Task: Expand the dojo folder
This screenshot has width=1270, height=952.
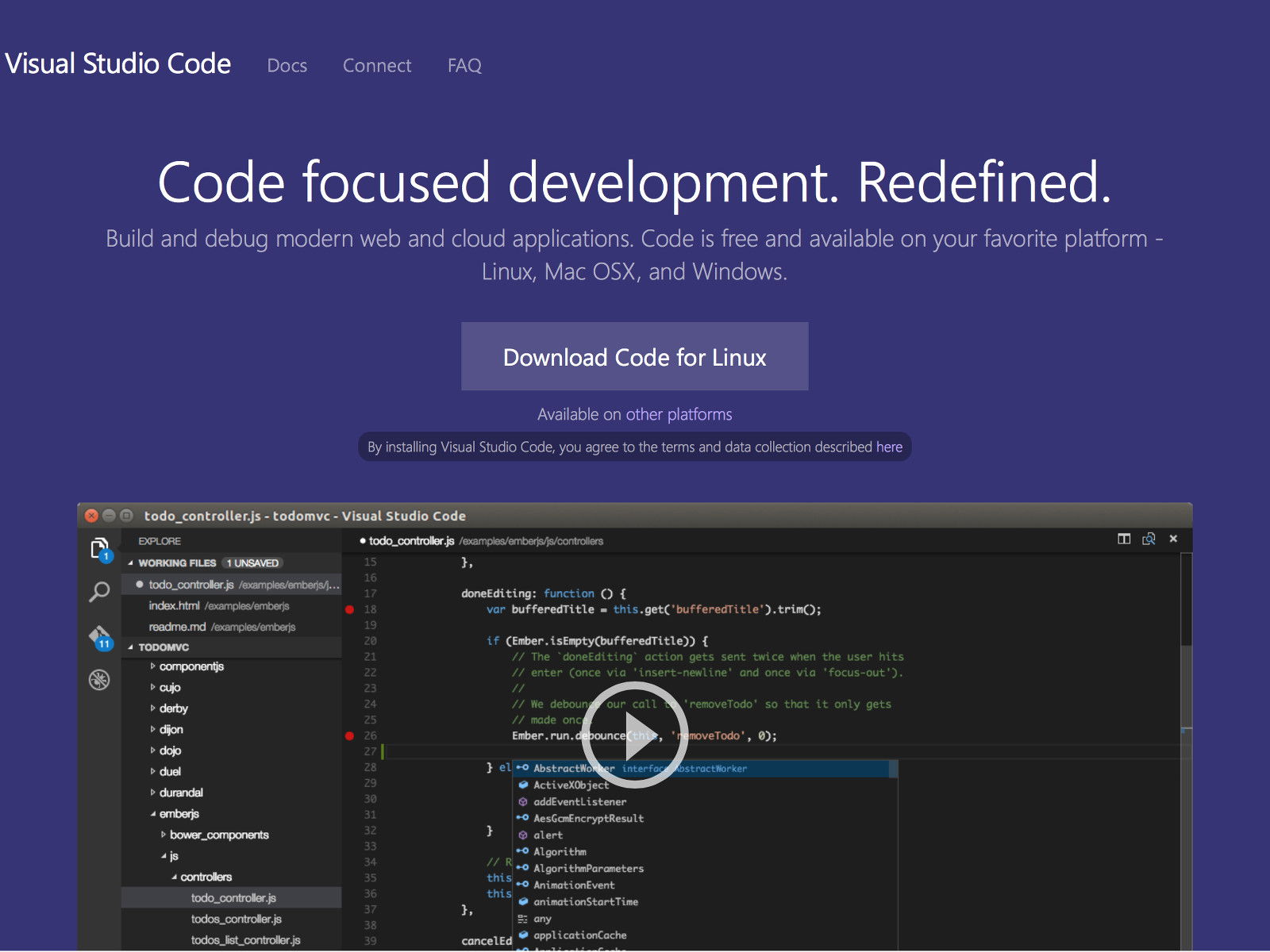Action: (x=152, y=750)
